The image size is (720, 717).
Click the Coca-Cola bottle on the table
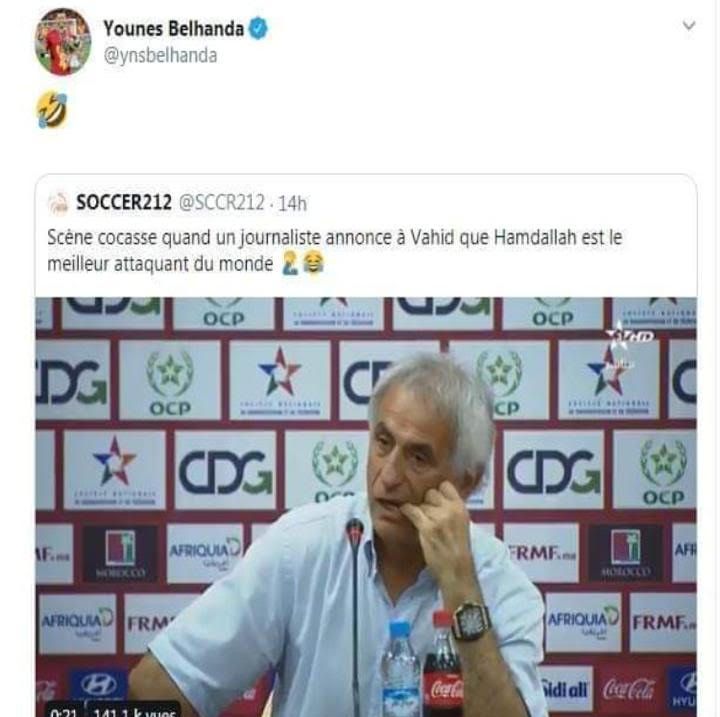444,663
